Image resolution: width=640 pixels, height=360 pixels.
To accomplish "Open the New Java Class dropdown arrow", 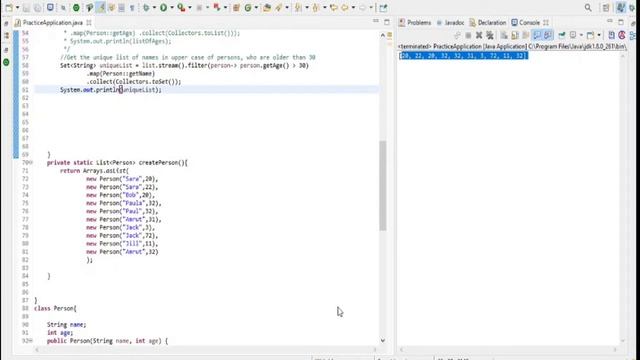I will pyautogui.click(x=256, y=8).
